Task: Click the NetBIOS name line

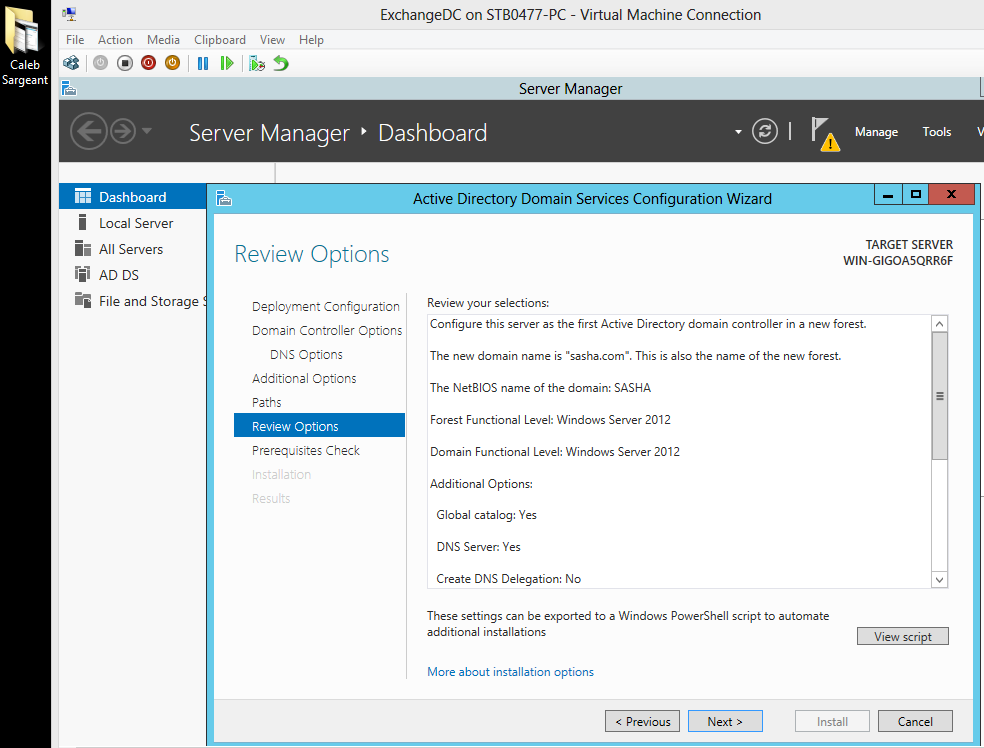Action: coord(540,388)
